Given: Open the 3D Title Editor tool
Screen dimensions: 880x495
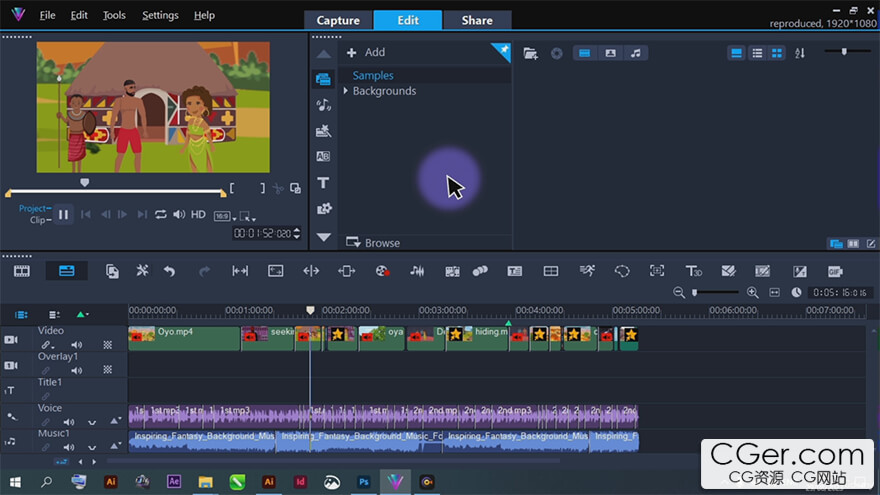Looking at the screenshot, I should pos(693,271).
